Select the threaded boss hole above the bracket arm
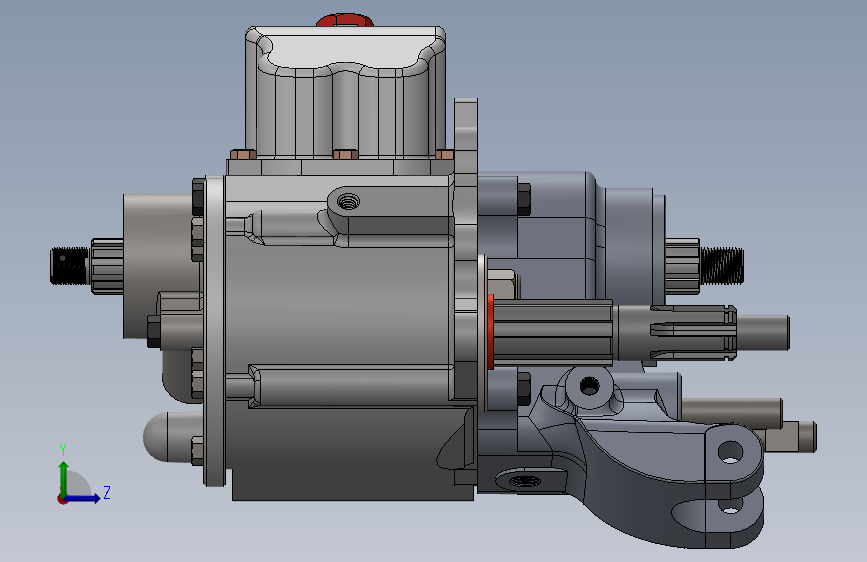The image size is (867, 562). [589, 386]
